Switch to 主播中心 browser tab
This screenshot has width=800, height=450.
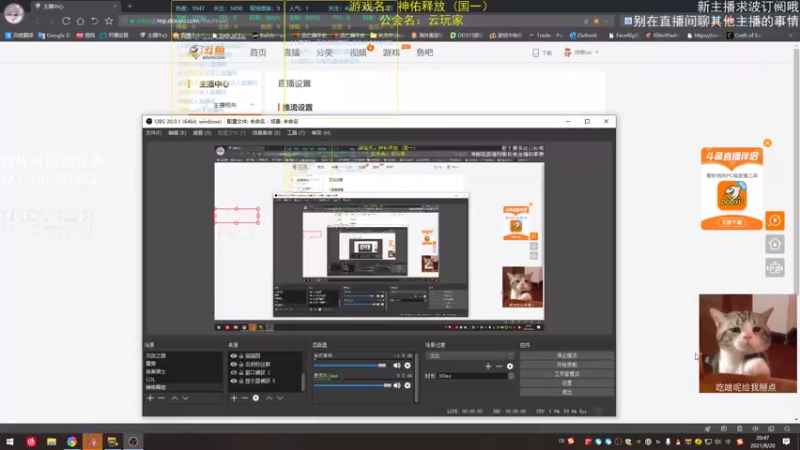click(77, 6)
